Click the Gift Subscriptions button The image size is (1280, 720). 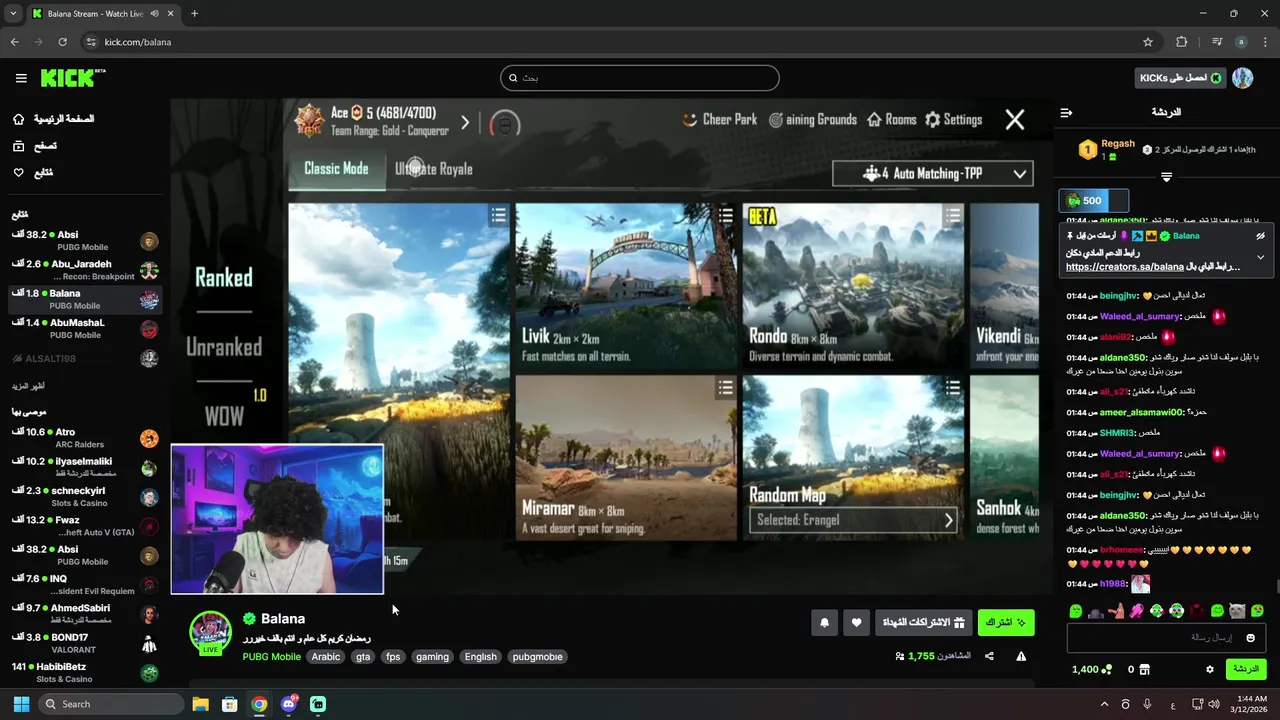(924, 622)
